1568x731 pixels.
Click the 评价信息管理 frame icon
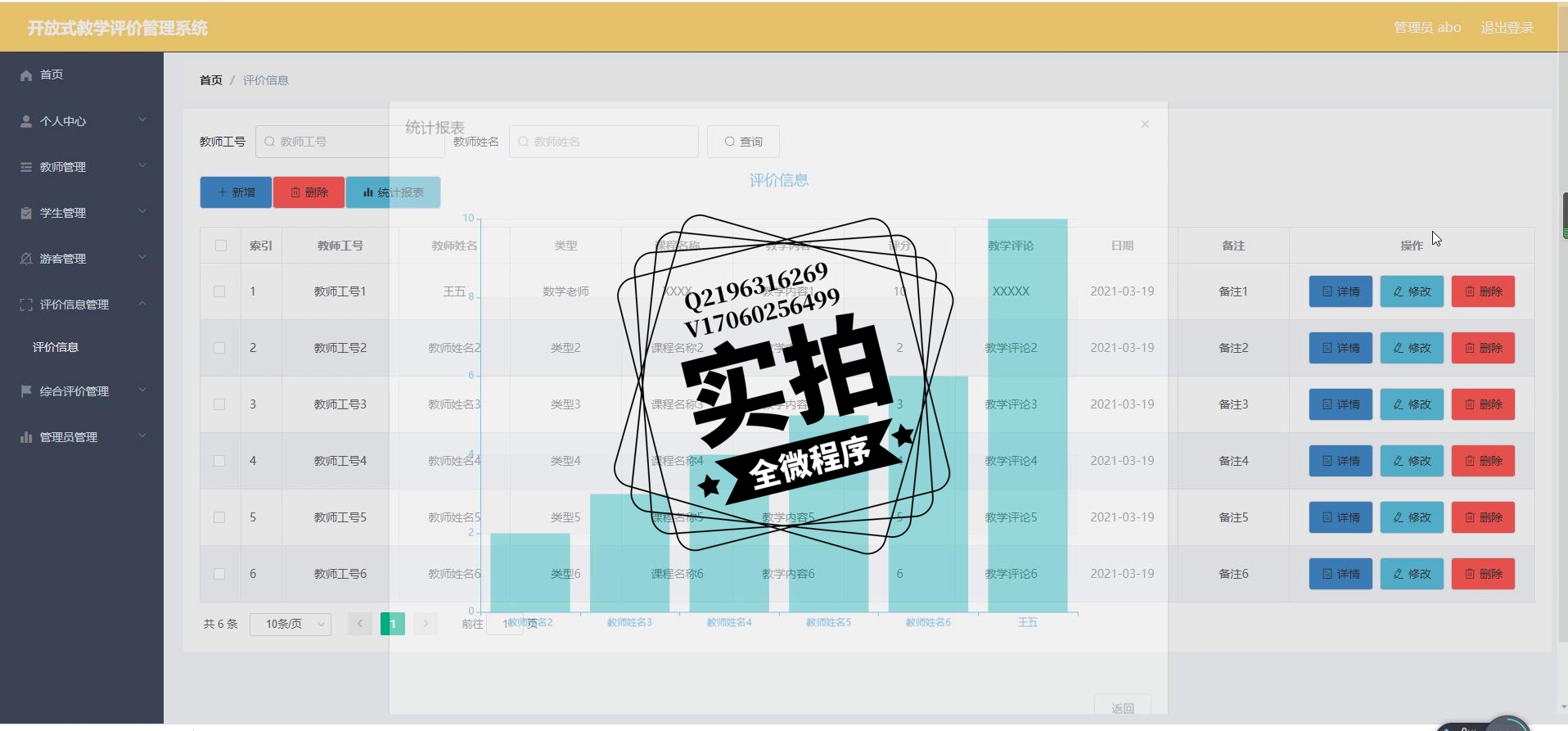click(x=26, y=305)
